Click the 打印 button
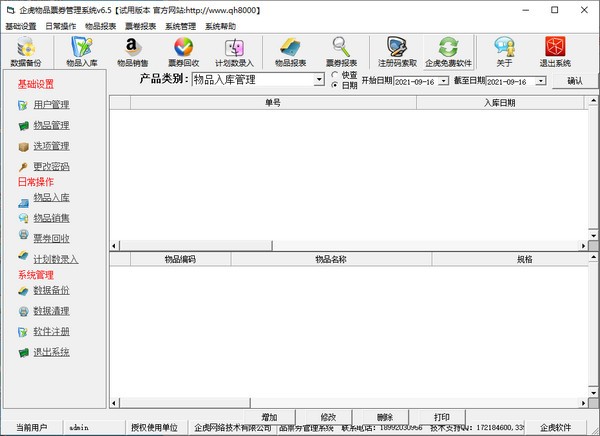Image resolution: width=600 pixels, height=436 pixels. click(x=442, y=417)
